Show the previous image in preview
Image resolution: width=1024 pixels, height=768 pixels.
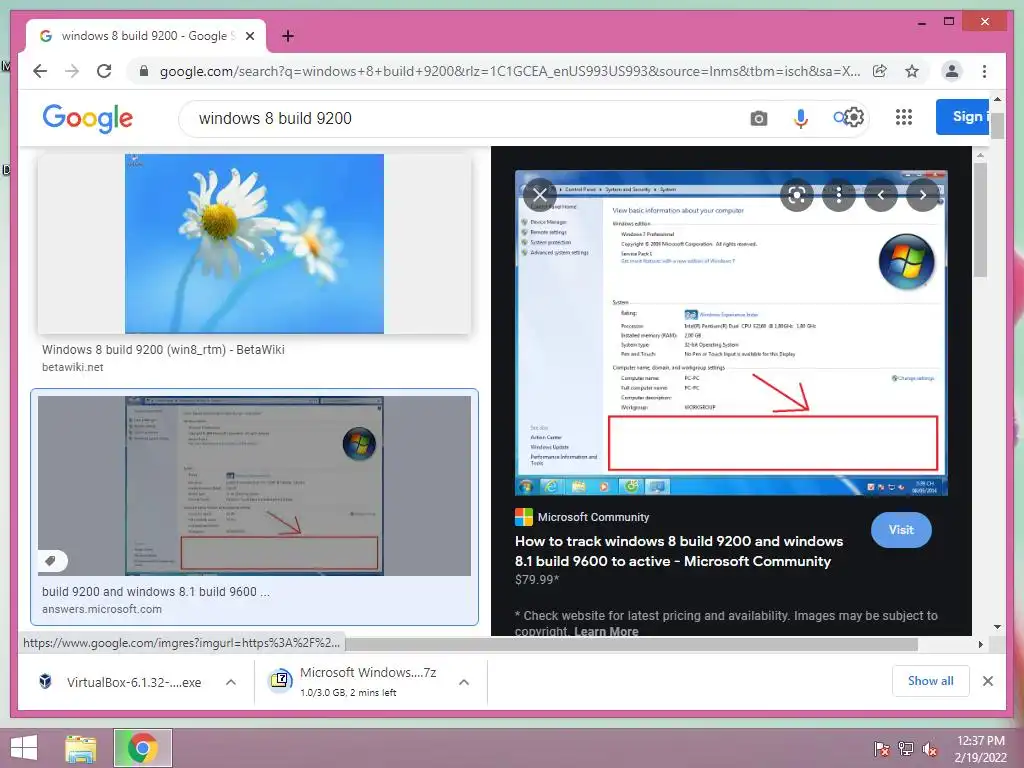pyautogui.click(x=880, y=195)
